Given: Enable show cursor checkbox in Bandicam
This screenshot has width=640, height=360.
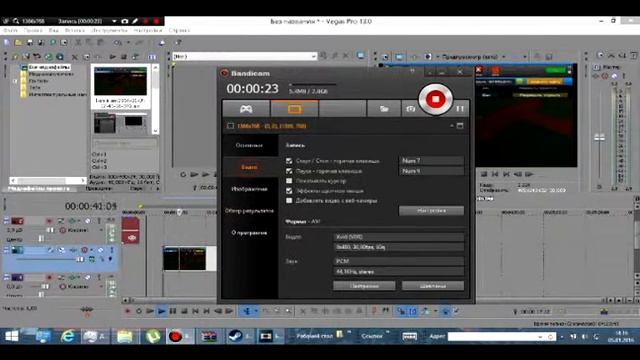Looking at the screenshot, I should [289, 181].
